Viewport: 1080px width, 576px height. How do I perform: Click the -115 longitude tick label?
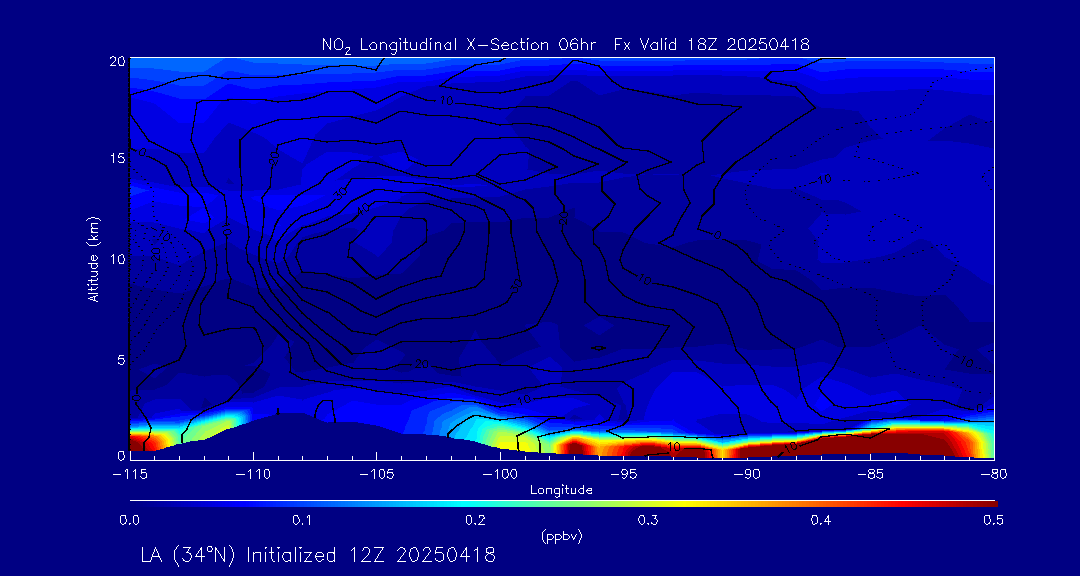point(130,474)
